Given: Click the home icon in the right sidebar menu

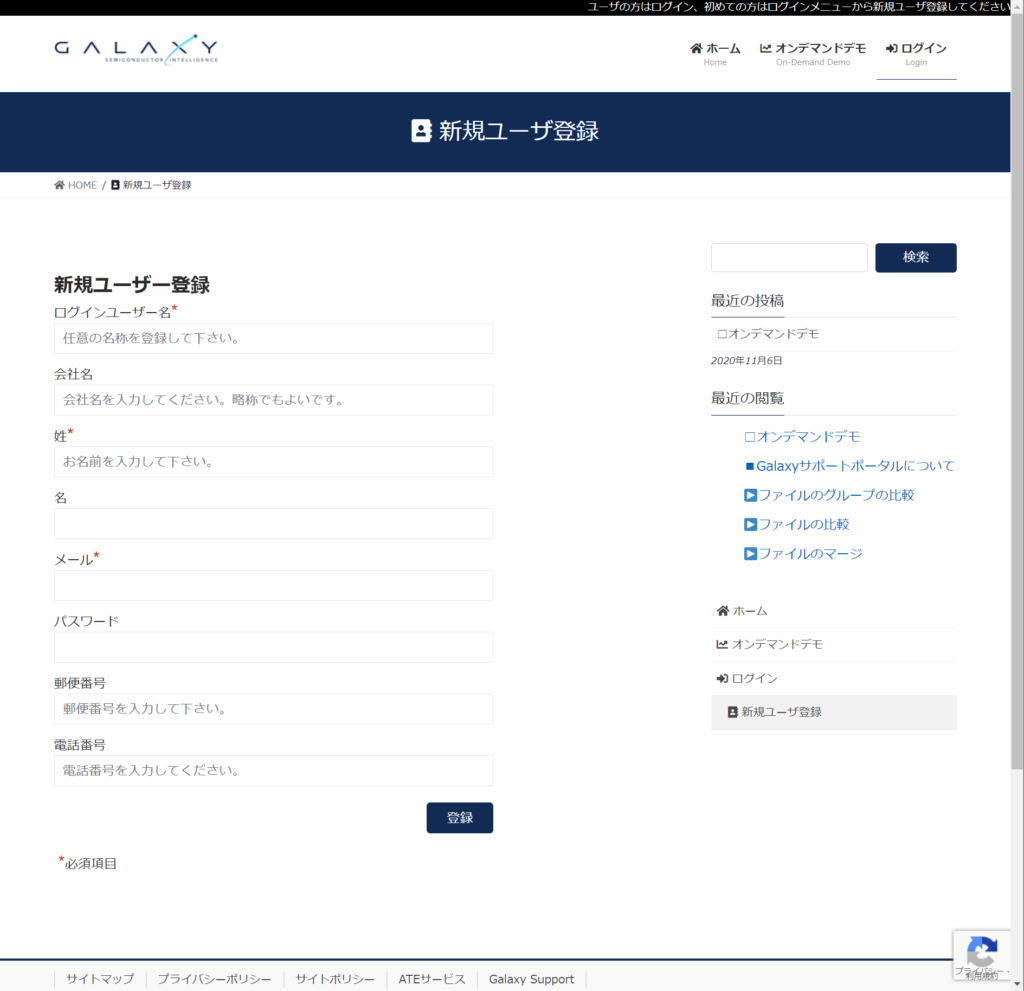Looking at the screenshot, I should [x=722, y=610].
